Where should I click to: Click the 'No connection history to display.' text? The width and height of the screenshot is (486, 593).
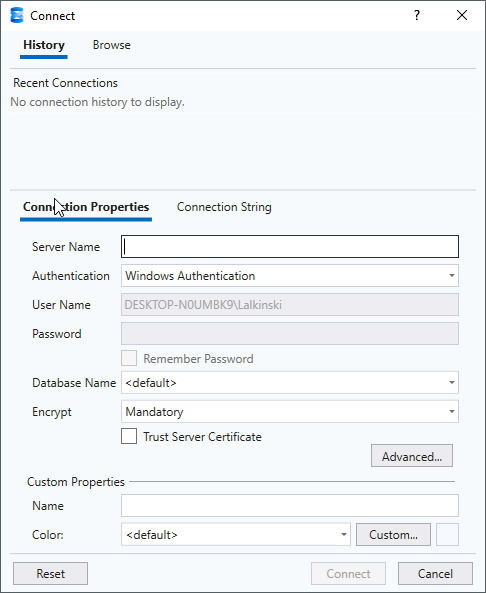(98, 102)
